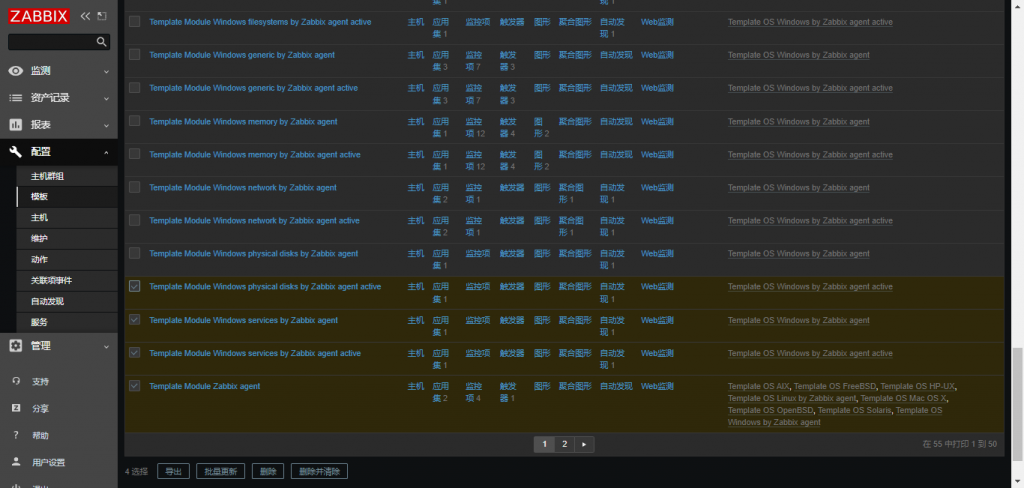Click the eye icon for 监测
Viewport: 1024px width, 488px height.
pos(16,71)
